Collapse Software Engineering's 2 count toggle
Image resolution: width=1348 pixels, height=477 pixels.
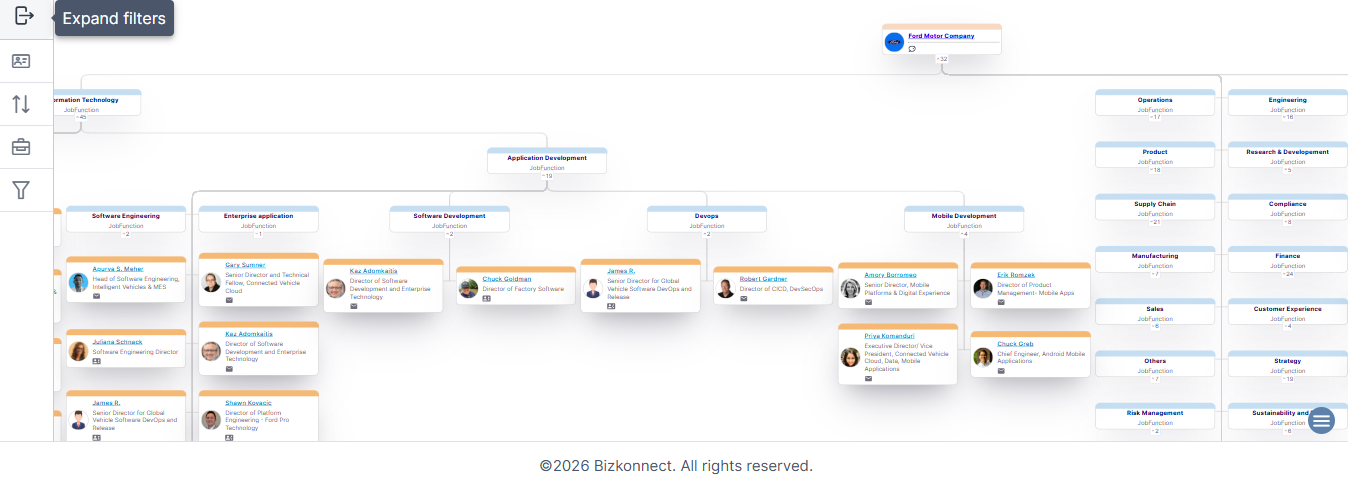click(x=126, y=234)
